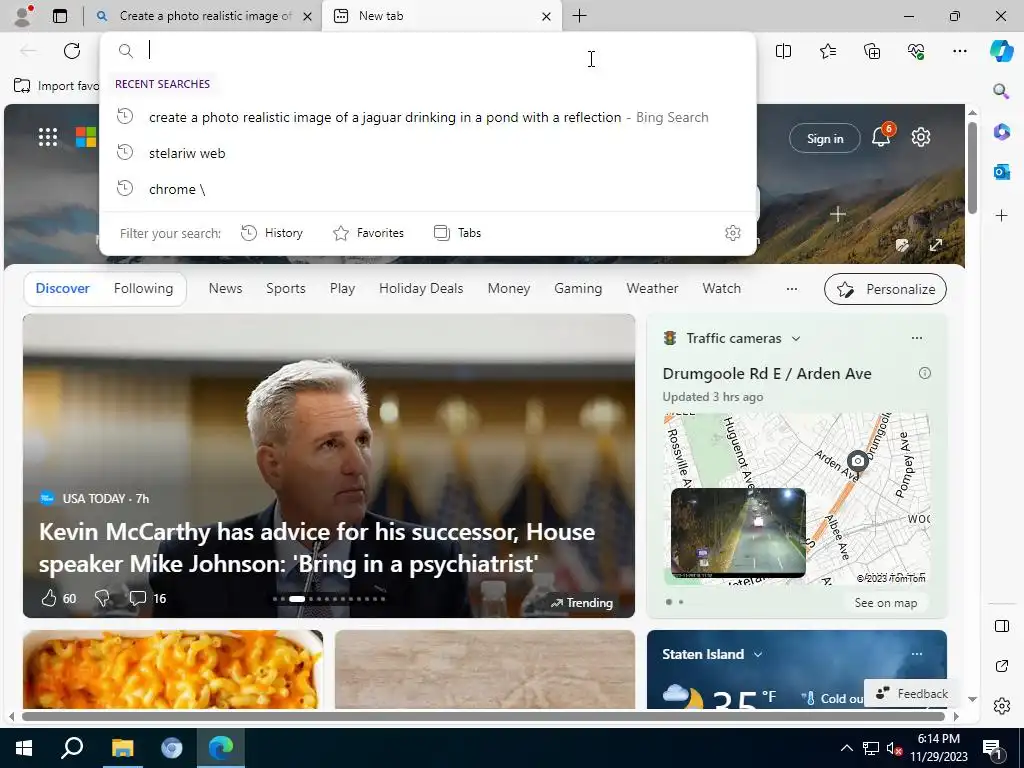Click the Feedback button

pos(912,694)
